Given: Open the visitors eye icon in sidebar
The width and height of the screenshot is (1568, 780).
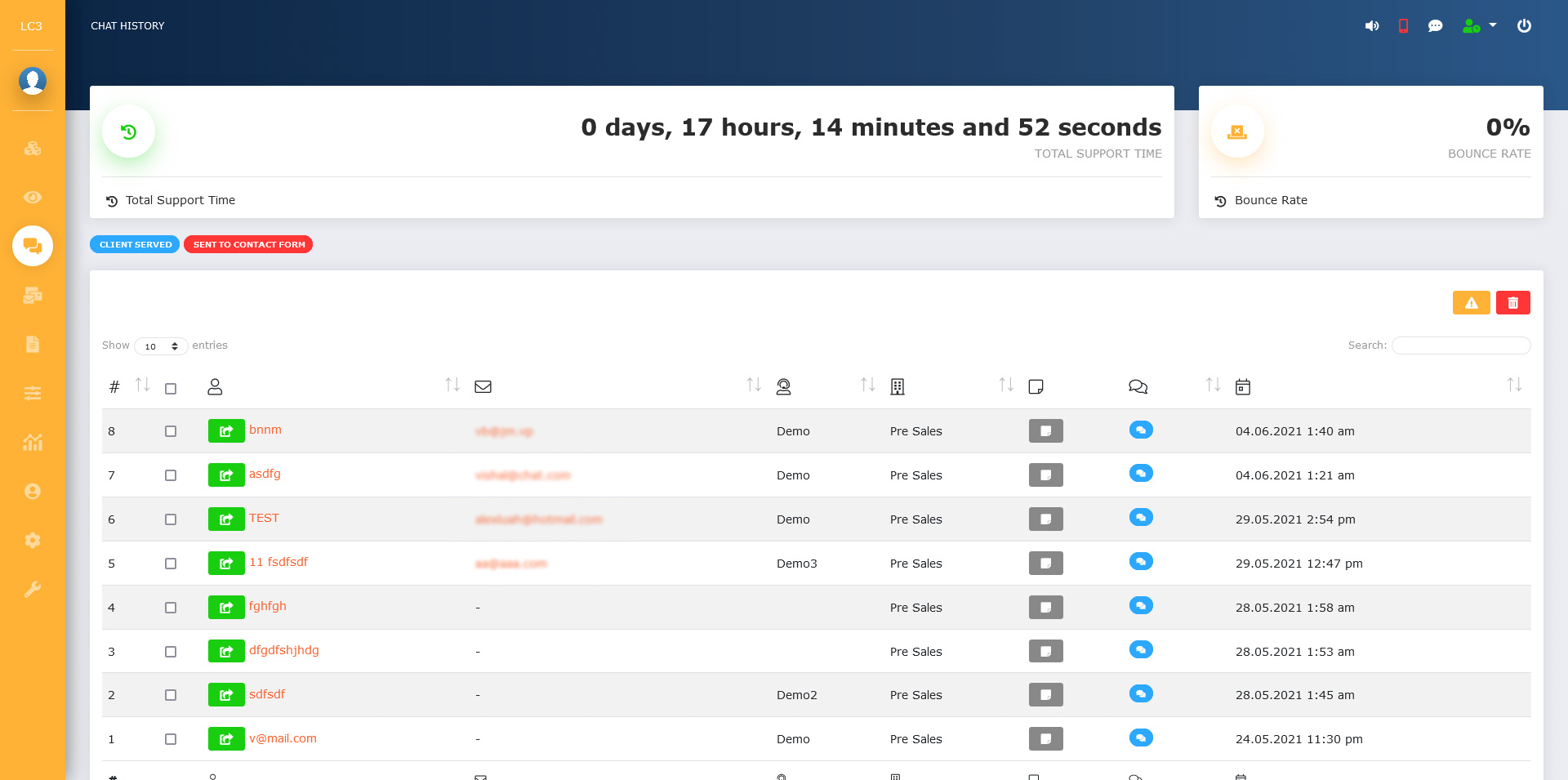Looking at the screenshot, I should tap(33, 198).
